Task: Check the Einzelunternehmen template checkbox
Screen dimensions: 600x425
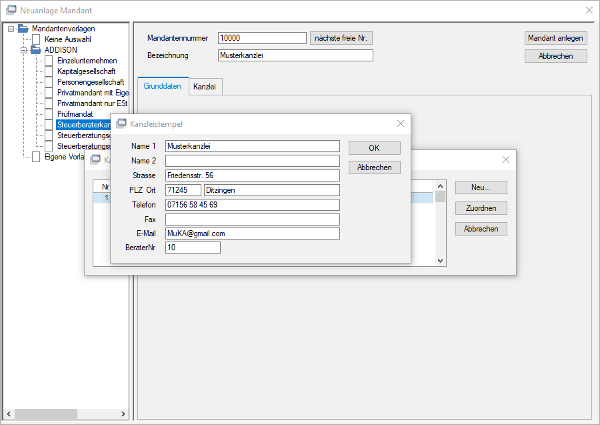Action: [x=49, y=60]
